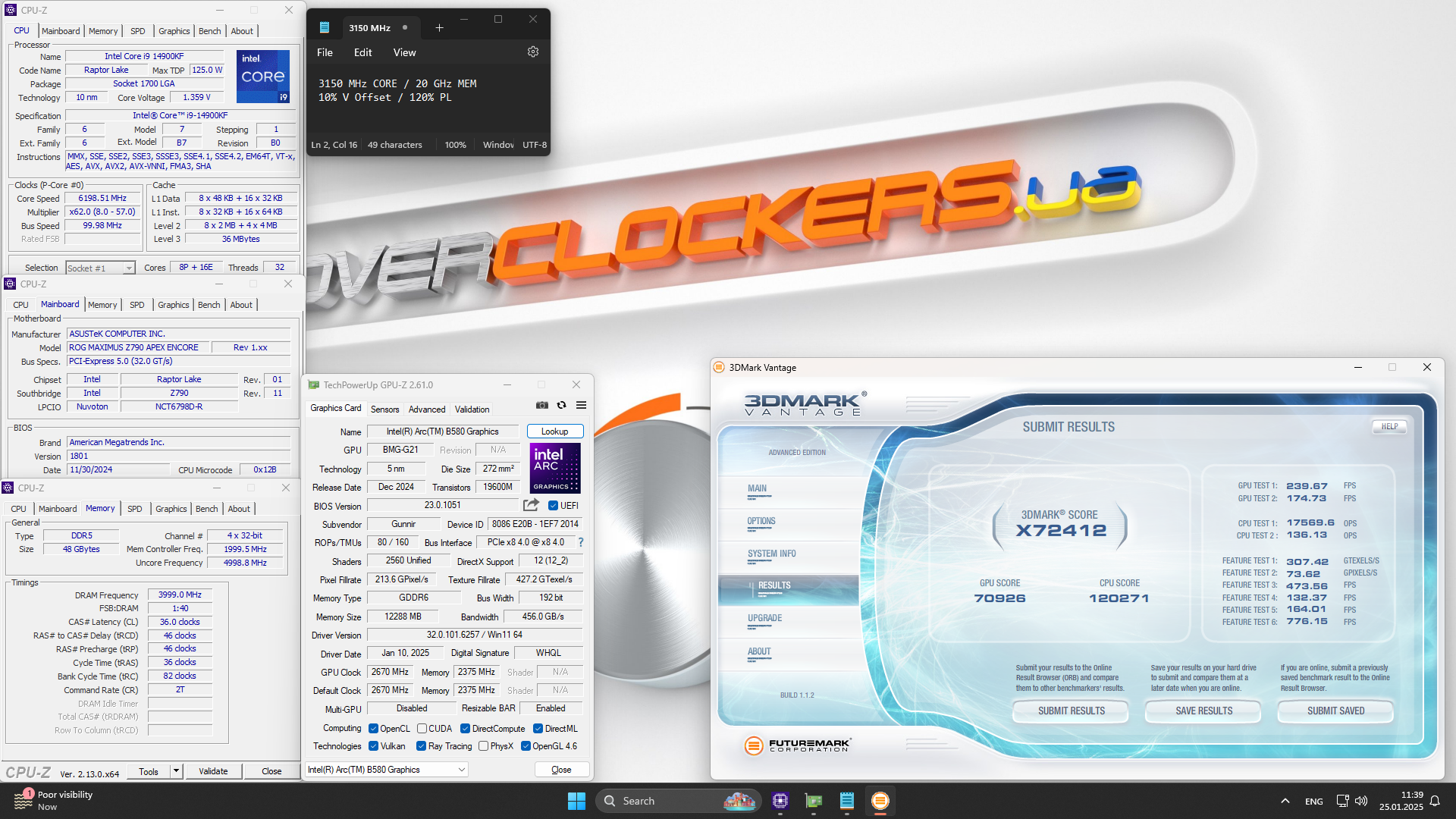Open the Windows Start menu
The height and width of the screenshot is (819, 1456).
point(576,801)
